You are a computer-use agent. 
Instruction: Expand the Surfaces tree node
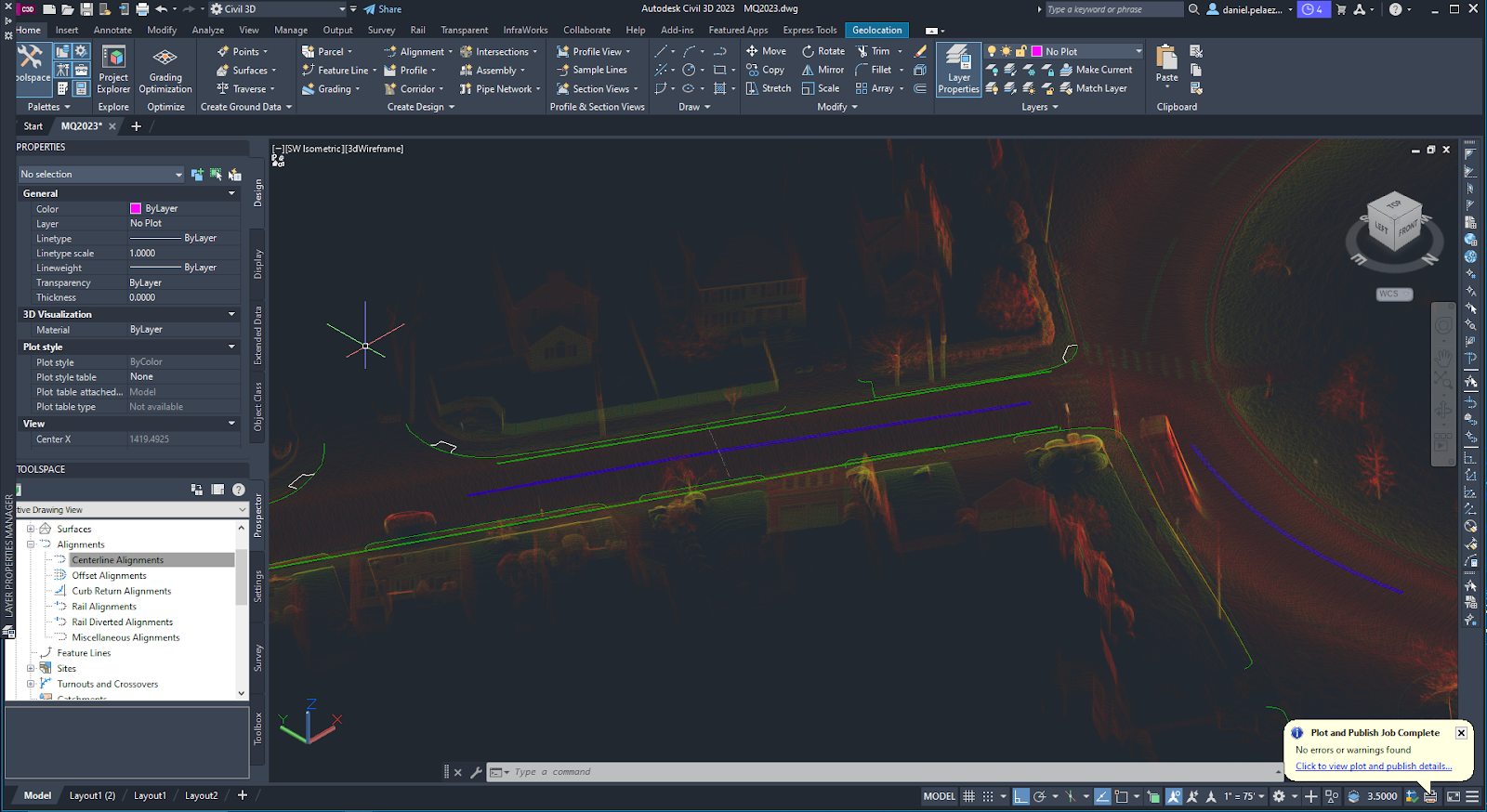[31, 529]
